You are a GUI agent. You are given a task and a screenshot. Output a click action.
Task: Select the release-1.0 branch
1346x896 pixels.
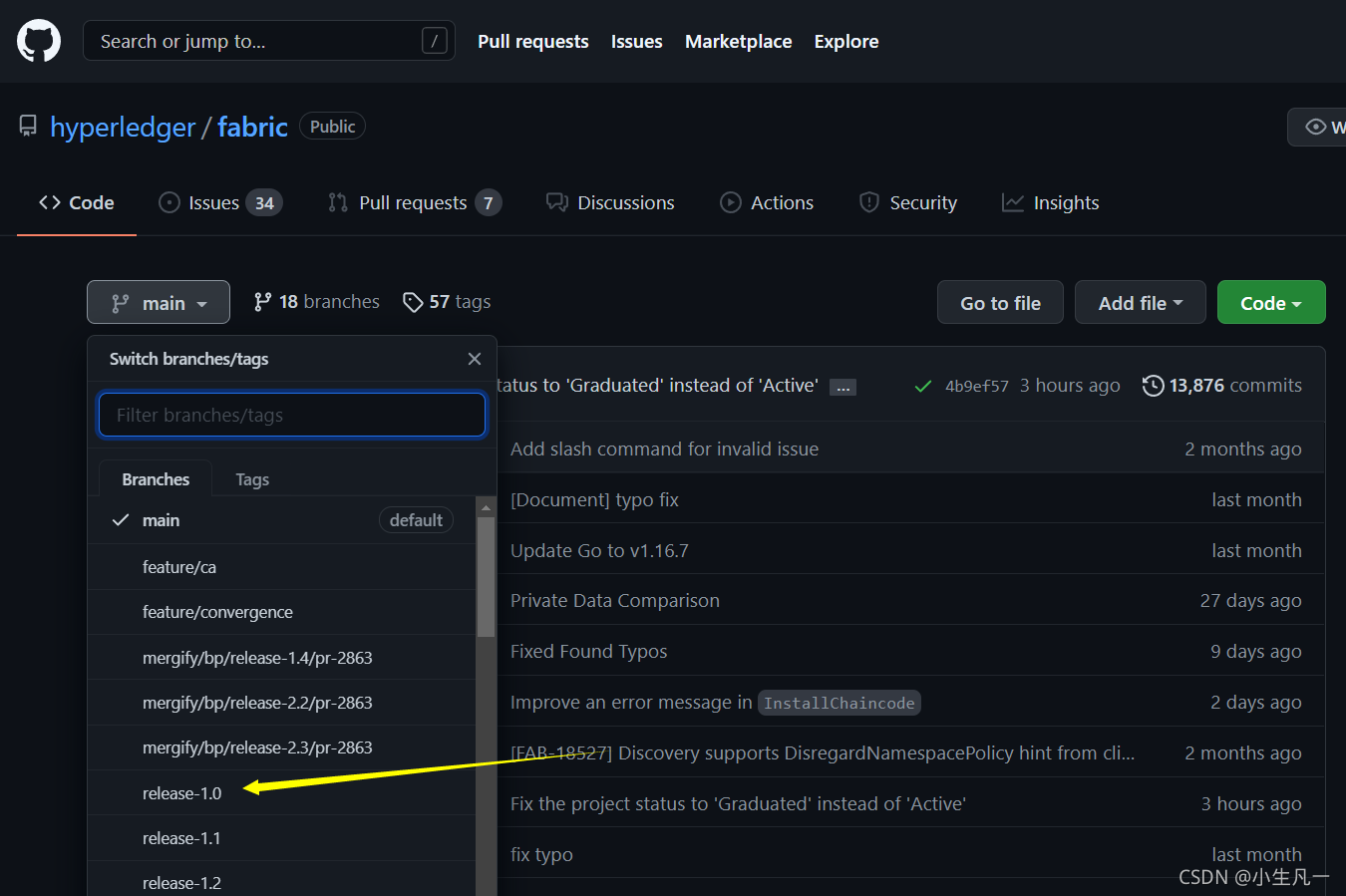pos(282,793)
